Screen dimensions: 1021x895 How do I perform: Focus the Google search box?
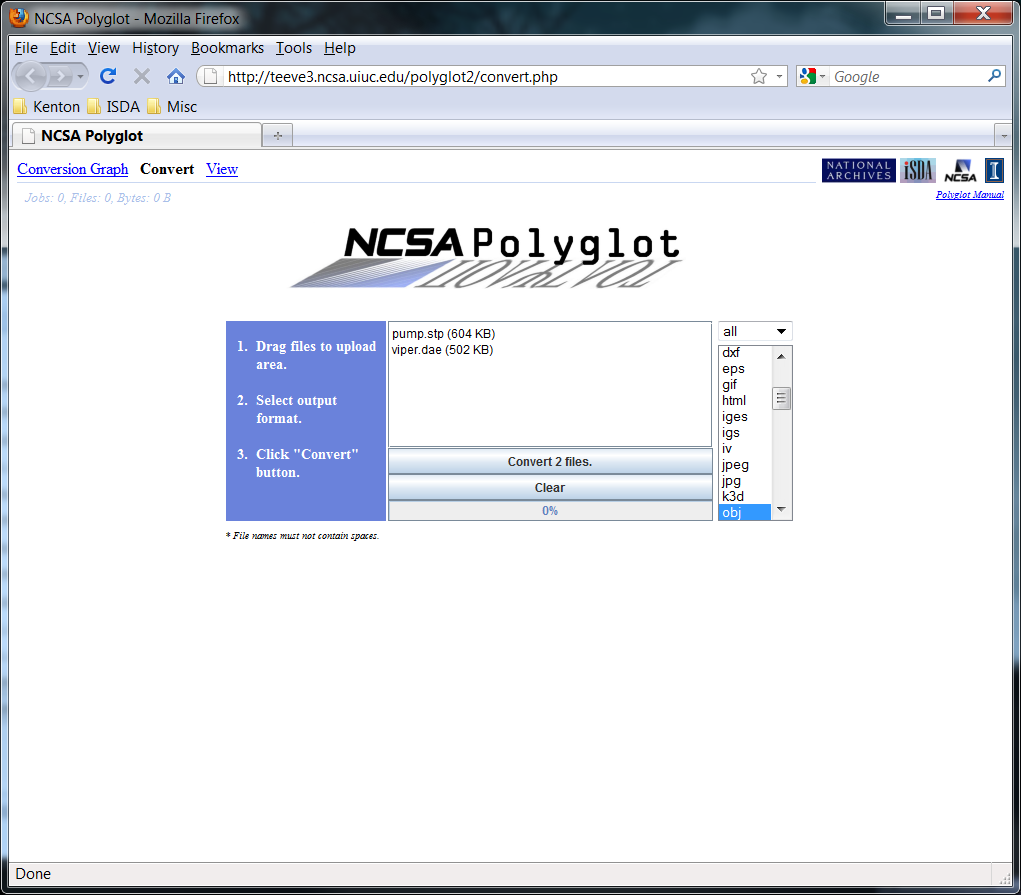coord(908,77)
